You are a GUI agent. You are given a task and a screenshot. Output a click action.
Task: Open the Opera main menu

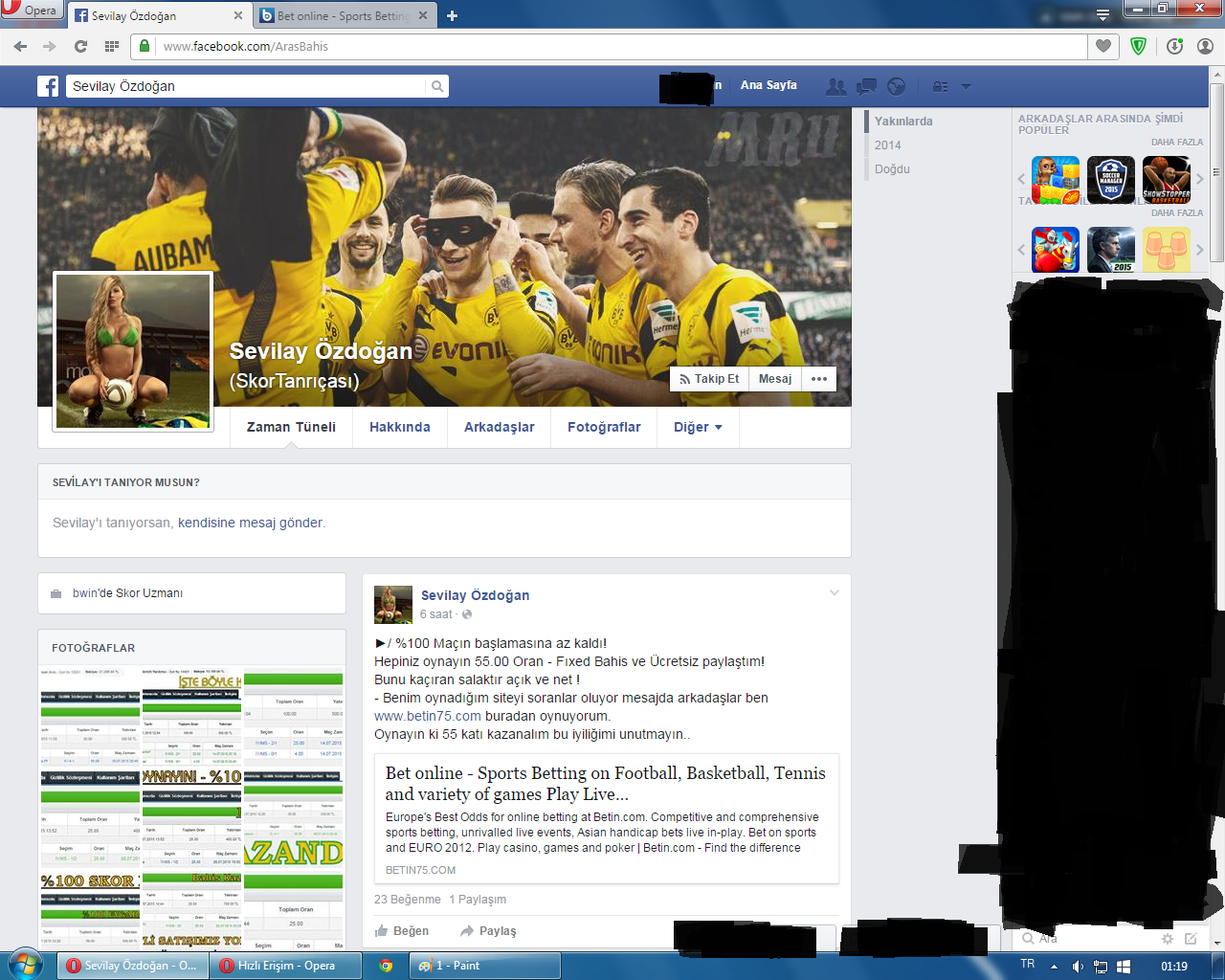[32, 11]
